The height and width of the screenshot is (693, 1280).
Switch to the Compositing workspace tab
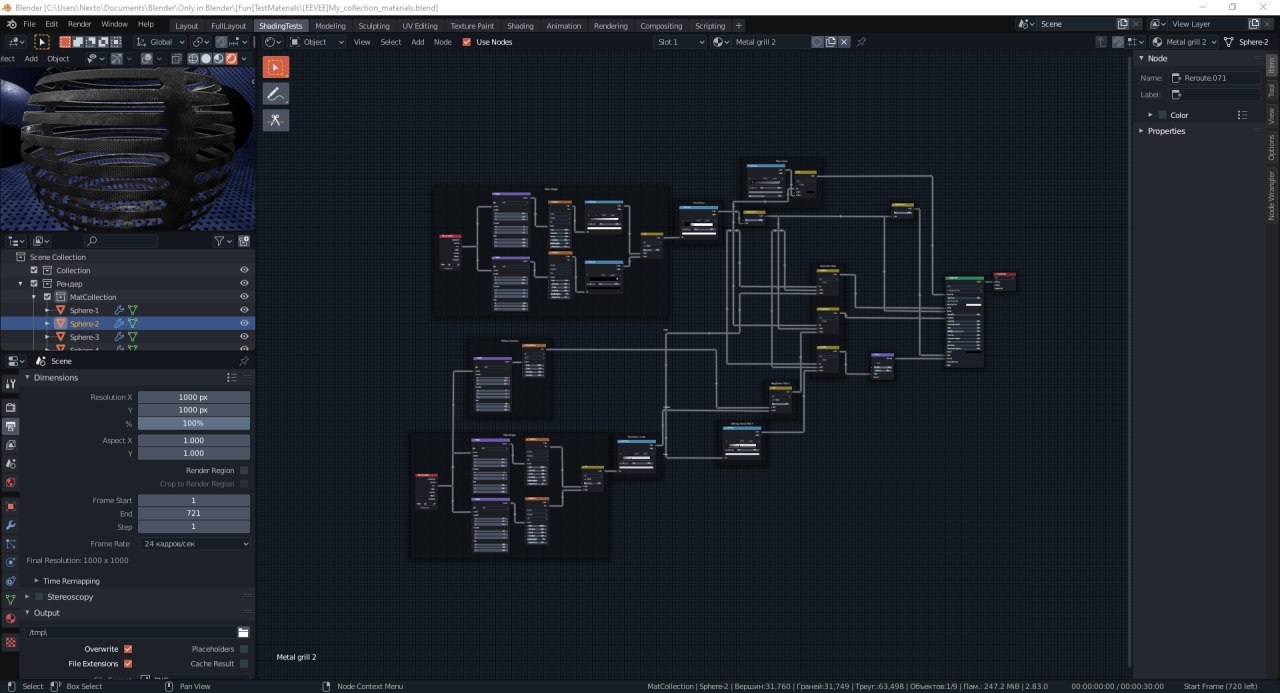661,26
